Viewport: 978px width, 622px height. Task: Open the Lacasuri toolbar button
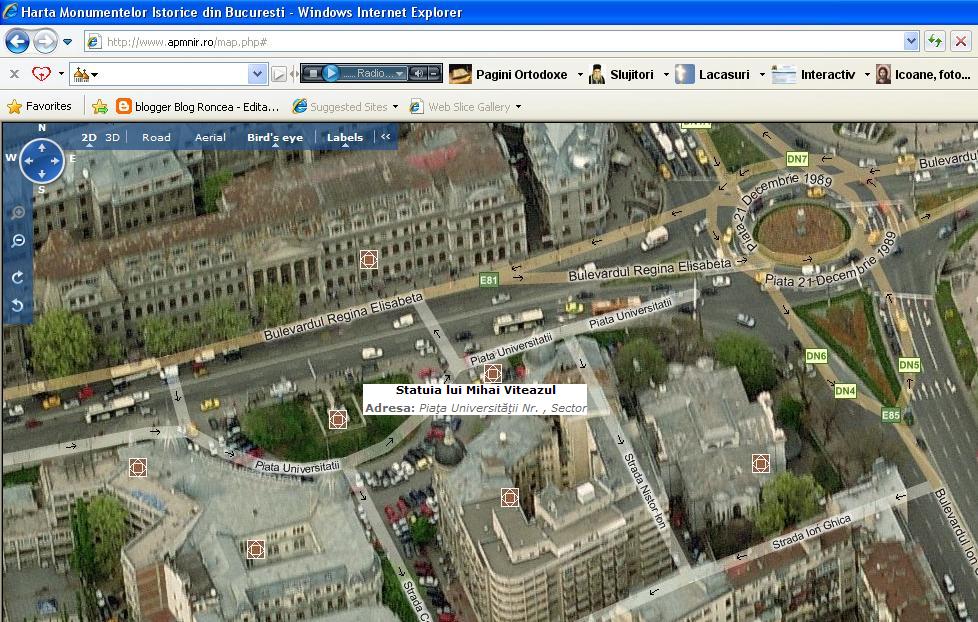[x=712, y=74]
